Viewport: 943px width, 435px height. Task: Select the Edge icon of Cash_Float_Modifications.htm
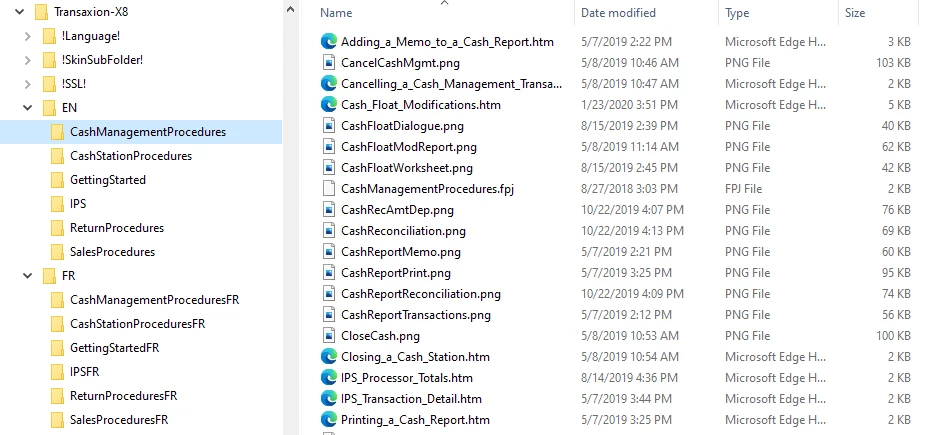pos(328,105)
